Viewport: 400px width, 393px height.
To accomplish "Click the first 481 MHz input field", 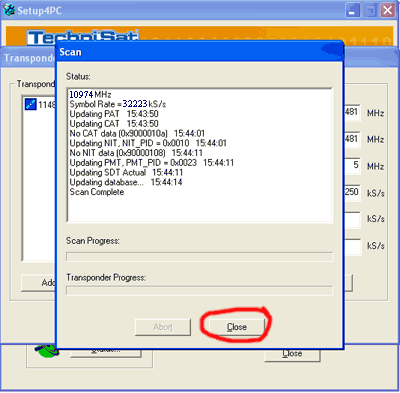I will 352,112.
